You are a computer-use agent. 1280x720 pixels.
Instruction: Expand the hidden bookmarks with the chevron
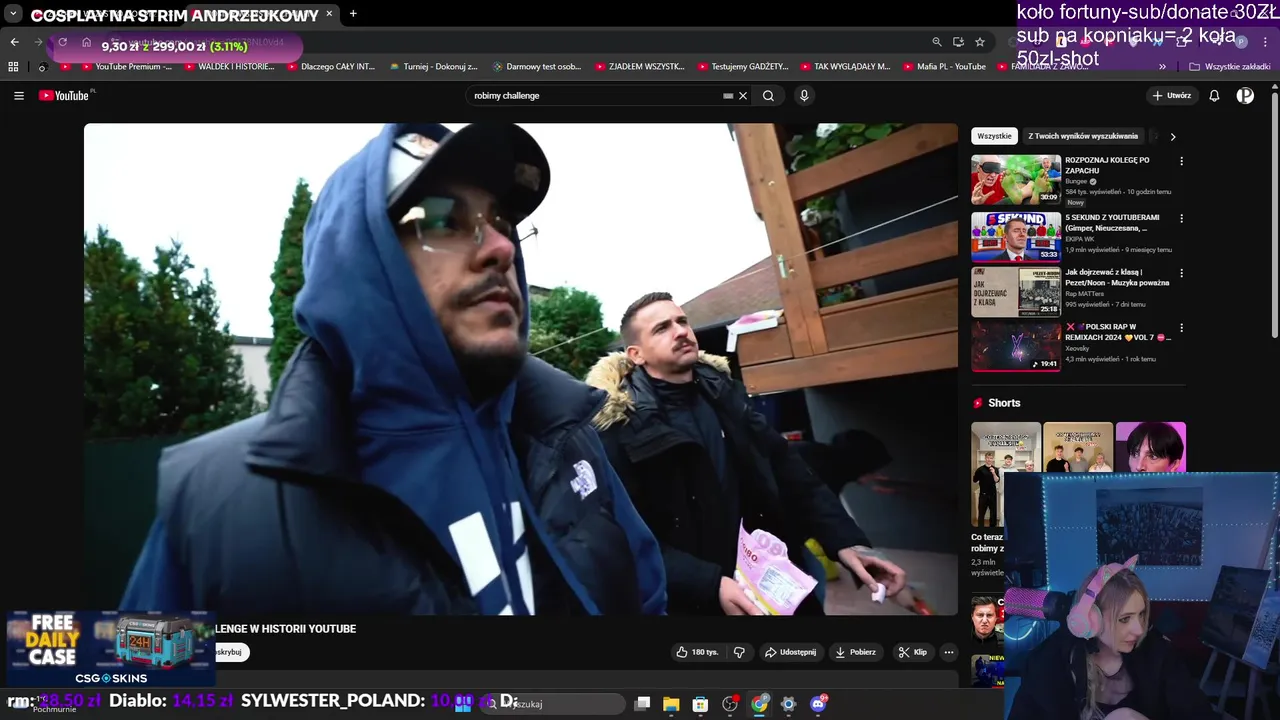[x=1162, y=67]
